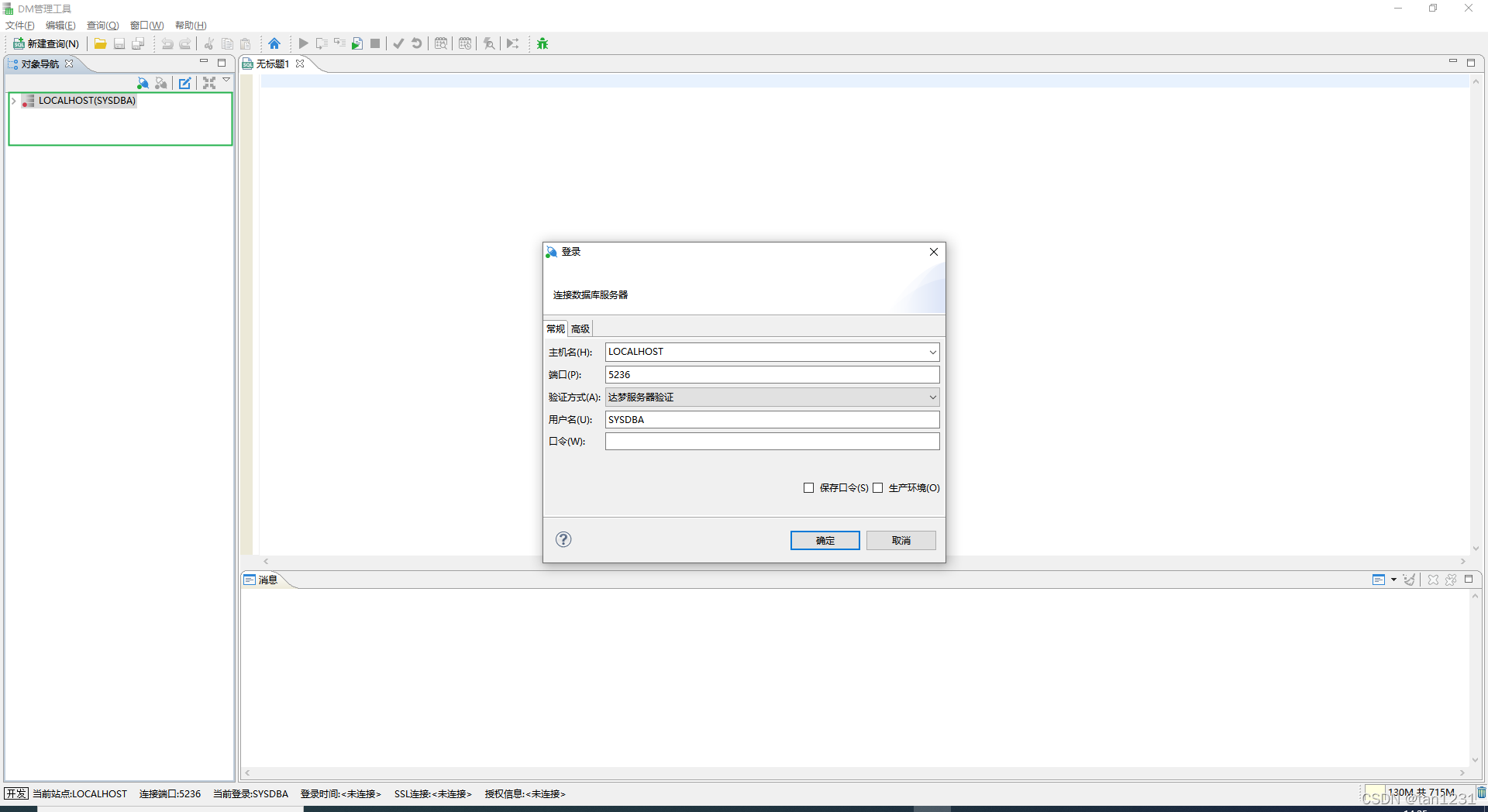Open the 编辑(E) menu
1488x812 pixels.
pyautogui.click(x=60, y=26)
